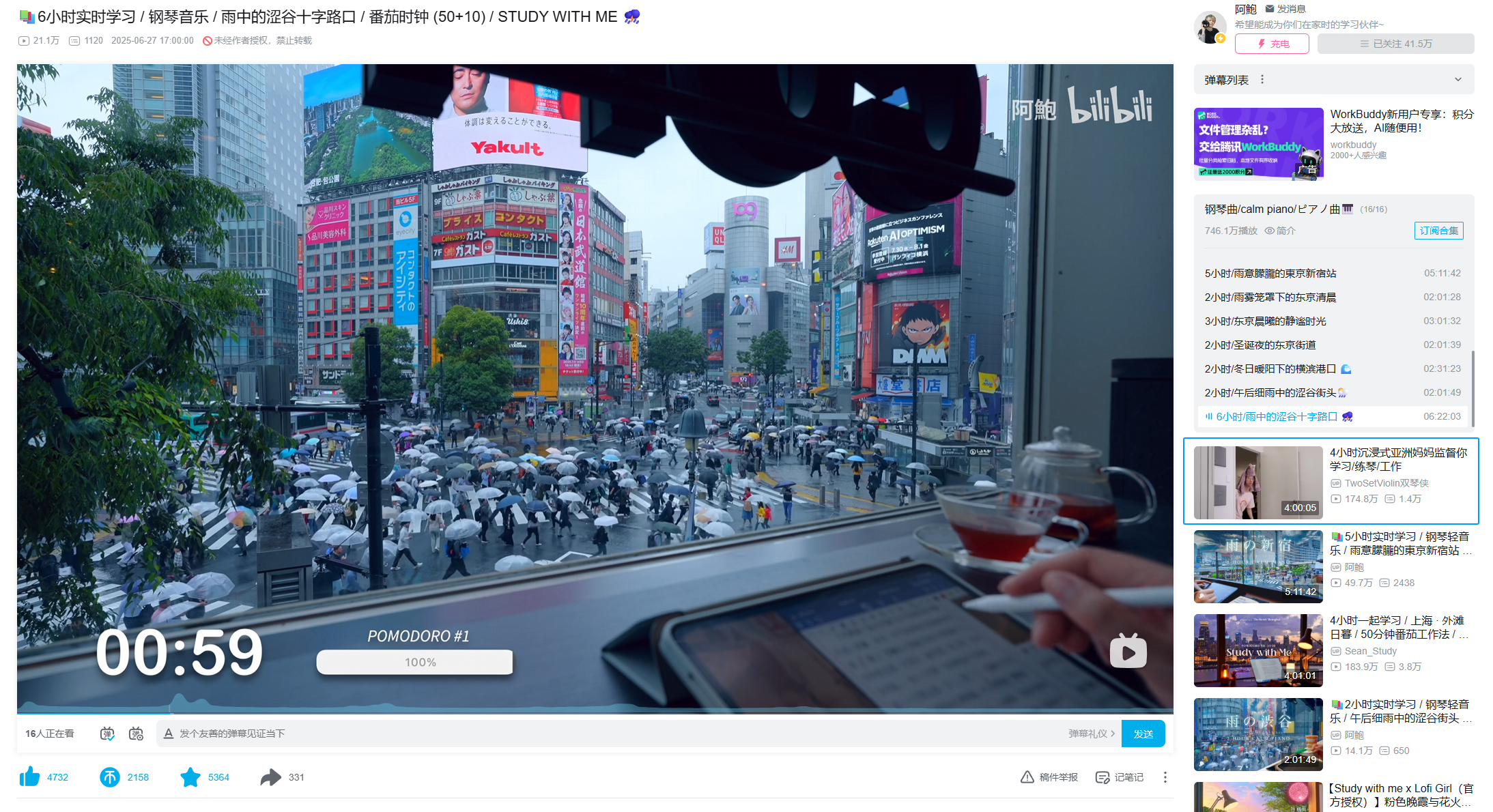Open the 雨の渋谷 2:01:49 video thumbnail
This screenshot has width=1493, height=812.
click(1258, 734)
